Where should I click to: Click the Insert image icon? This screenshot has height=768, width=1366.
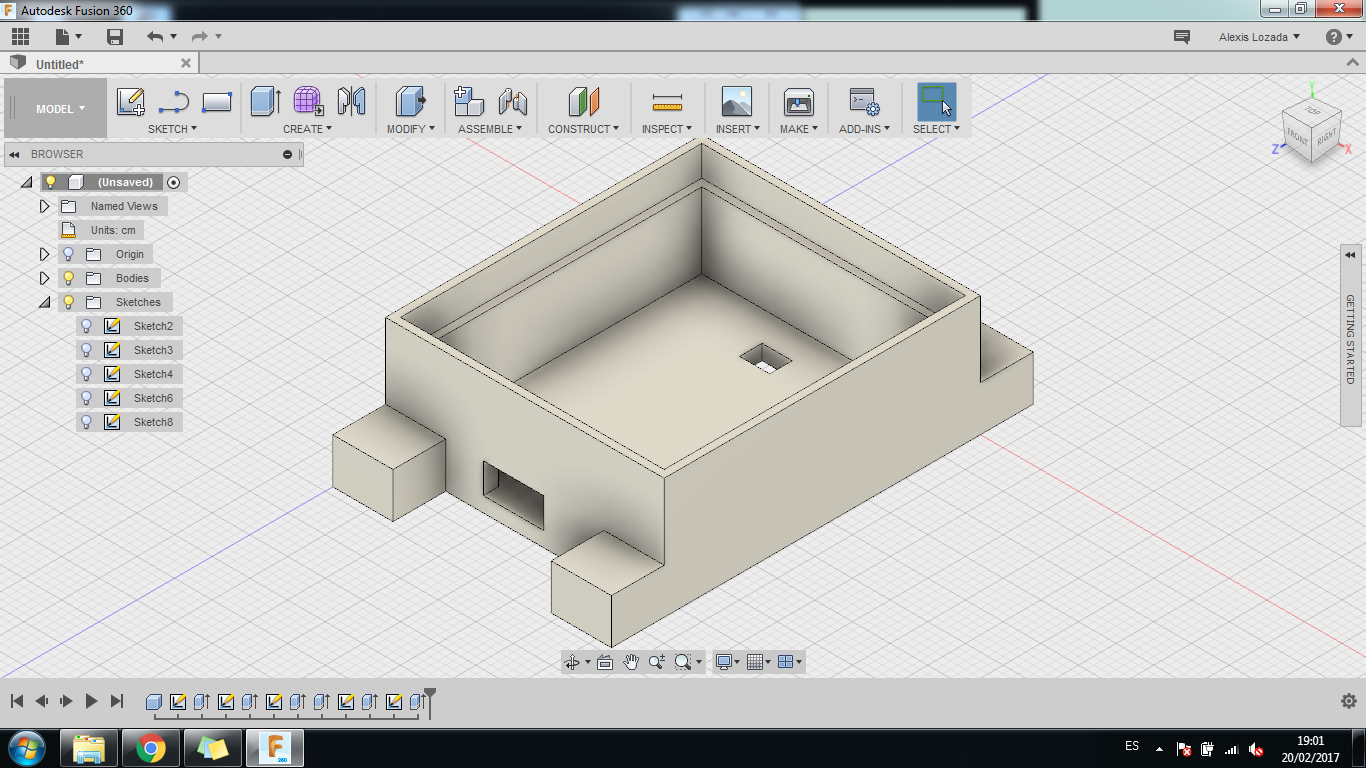(737, 101)
